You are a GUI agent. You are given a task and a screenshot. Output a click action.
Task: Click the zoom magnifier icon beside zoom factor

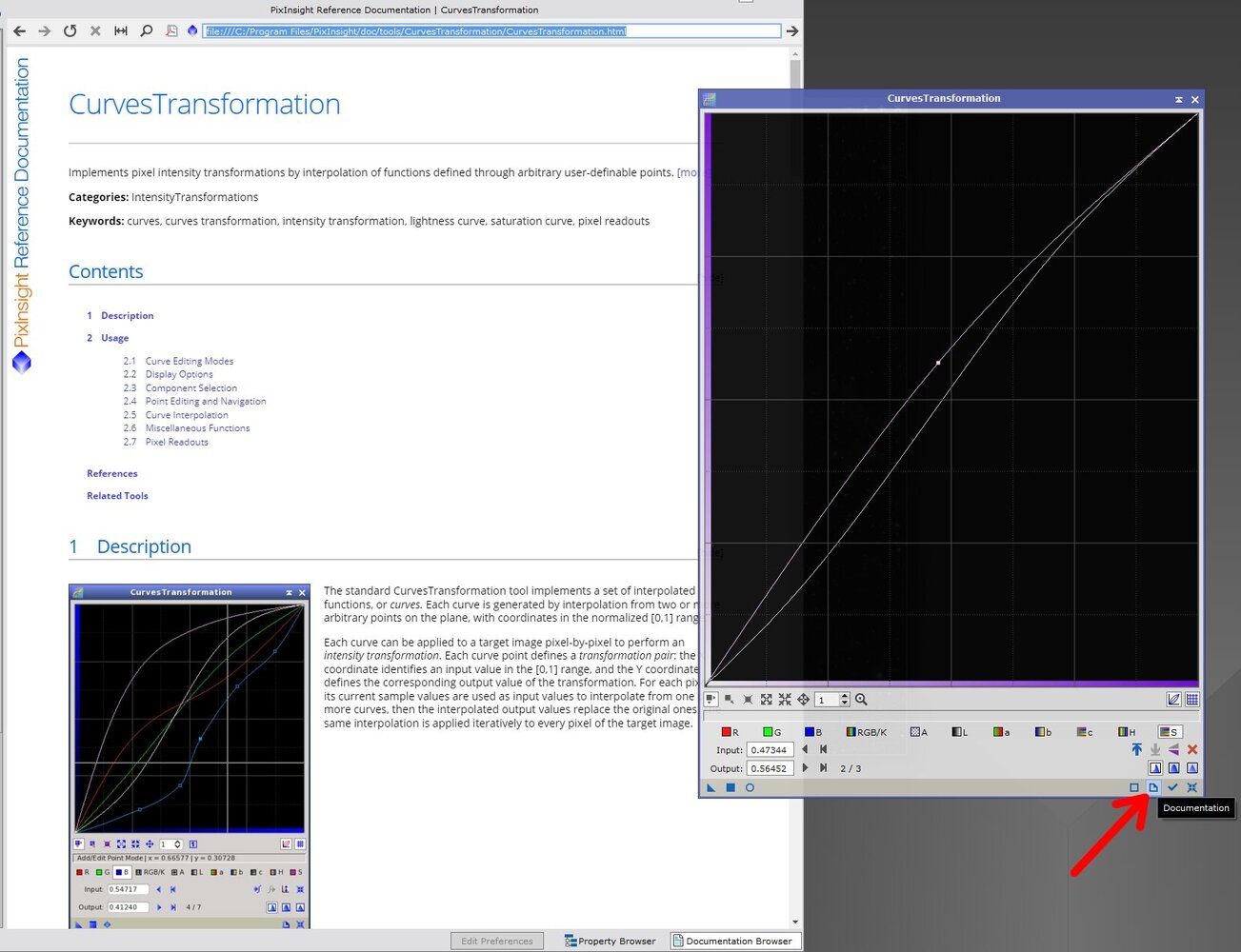pos(861,700)
